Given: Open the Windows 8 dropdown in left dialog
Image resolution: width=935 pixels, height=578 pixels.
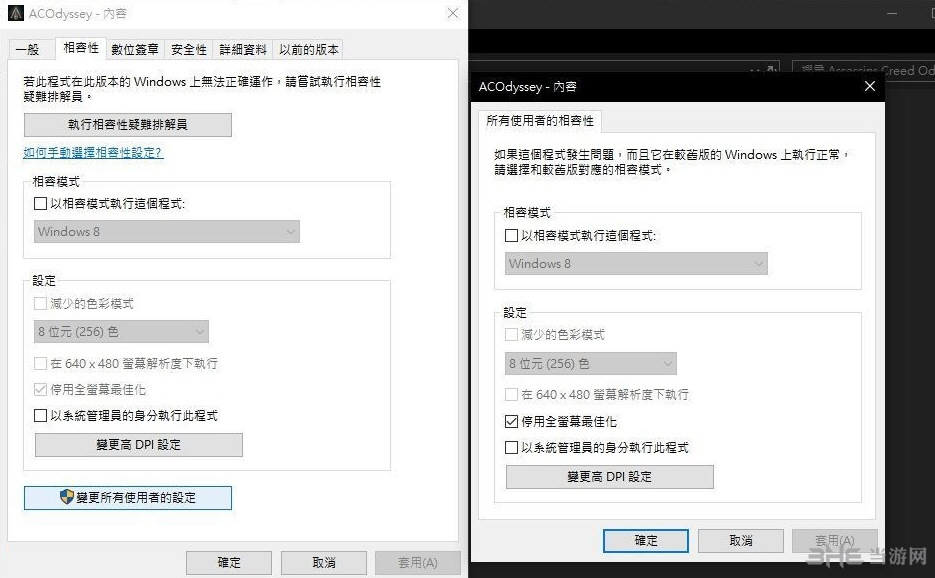Looking at the screenshot, I should (x=167, y=232).
